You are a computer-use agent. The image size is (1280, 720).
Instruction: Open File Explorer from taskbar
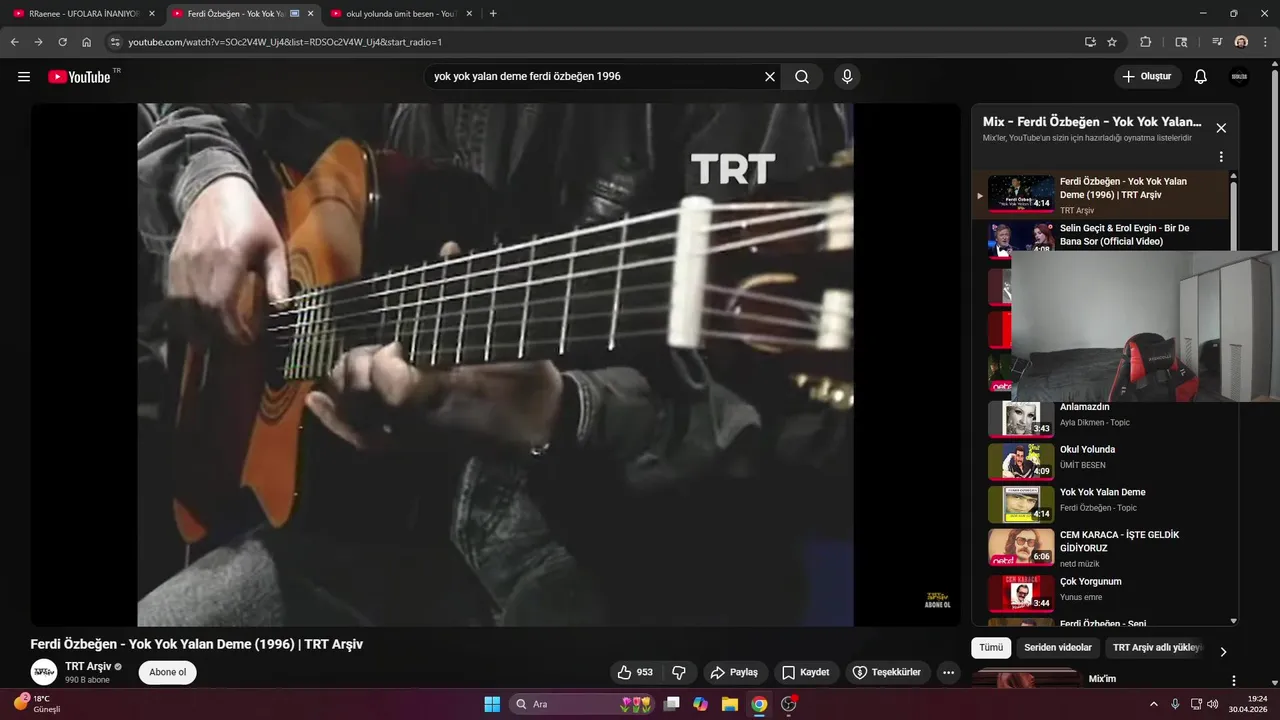(730, 704)
